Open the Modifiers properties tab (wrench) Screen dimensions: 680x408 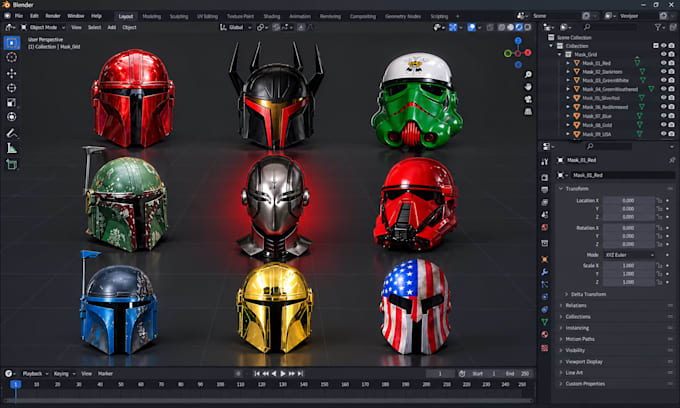point(545,272)
